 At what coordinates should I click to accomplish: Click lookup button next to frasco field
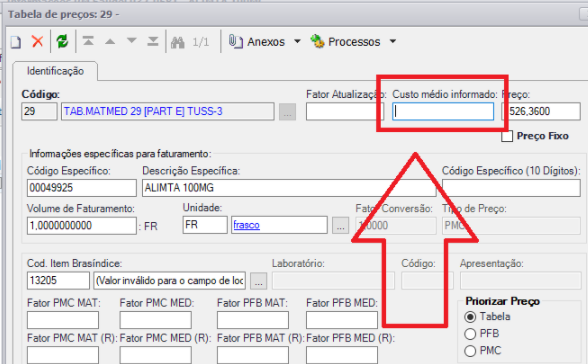tap(340, 225)
